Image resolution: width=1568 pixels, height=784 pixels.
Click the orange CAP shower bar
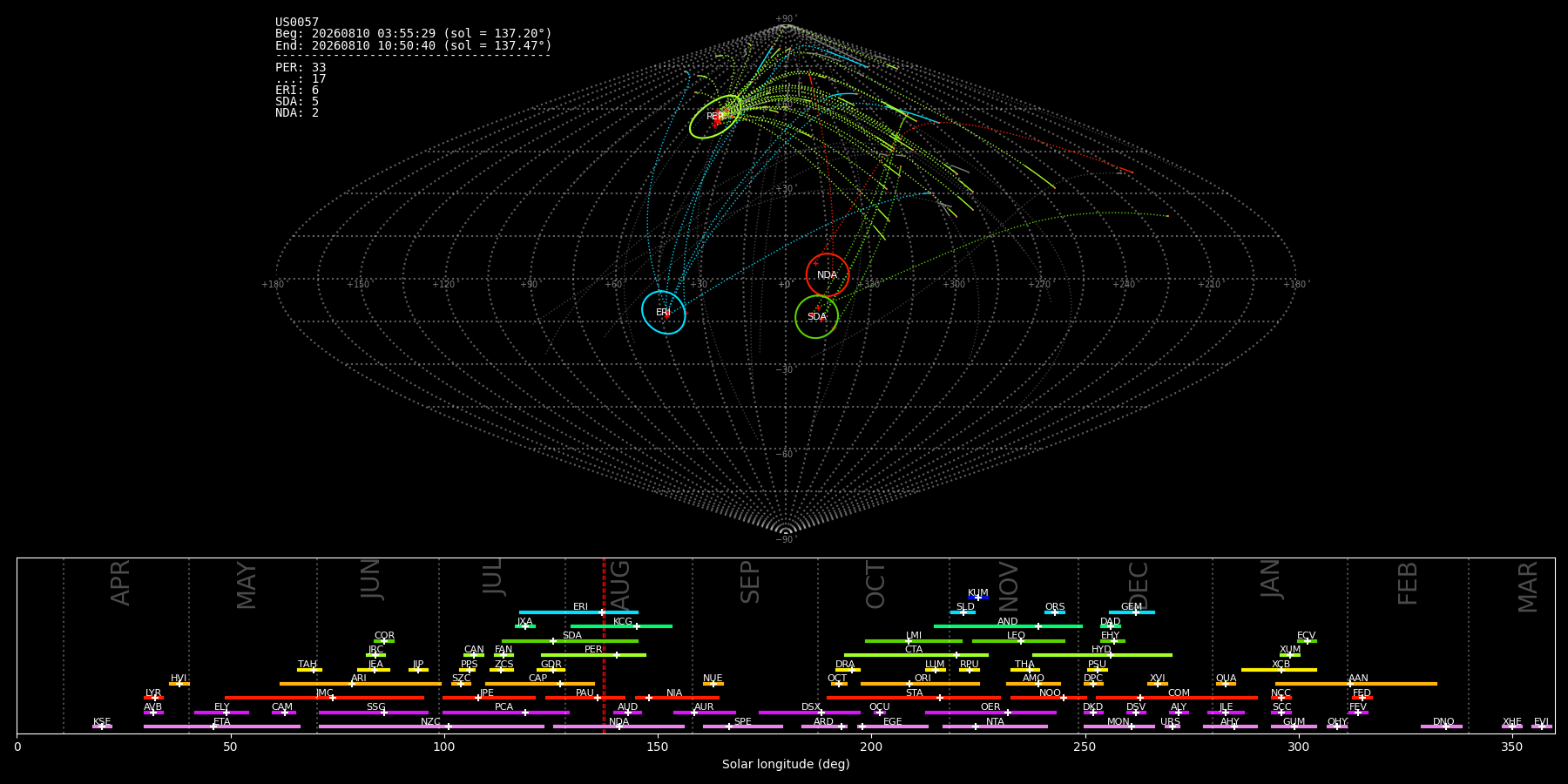pos(540,684)
